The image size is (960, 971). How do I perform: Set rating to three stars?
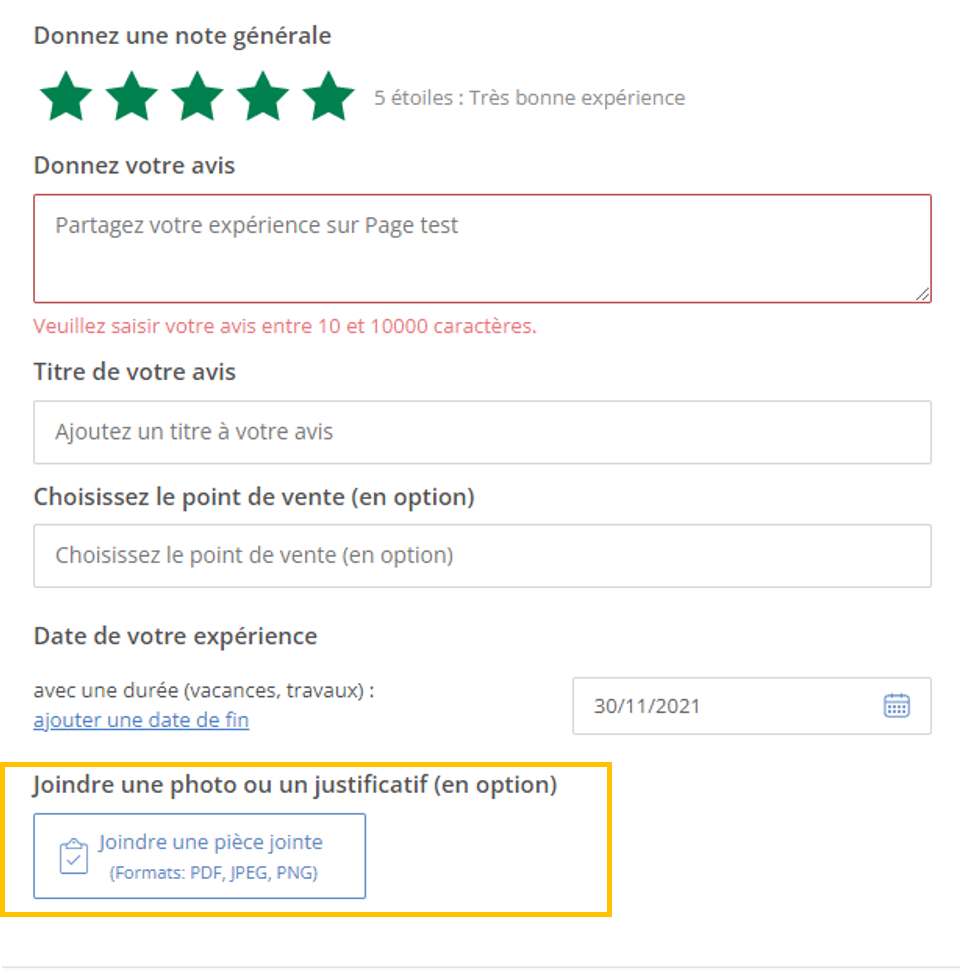click(198, 96)
